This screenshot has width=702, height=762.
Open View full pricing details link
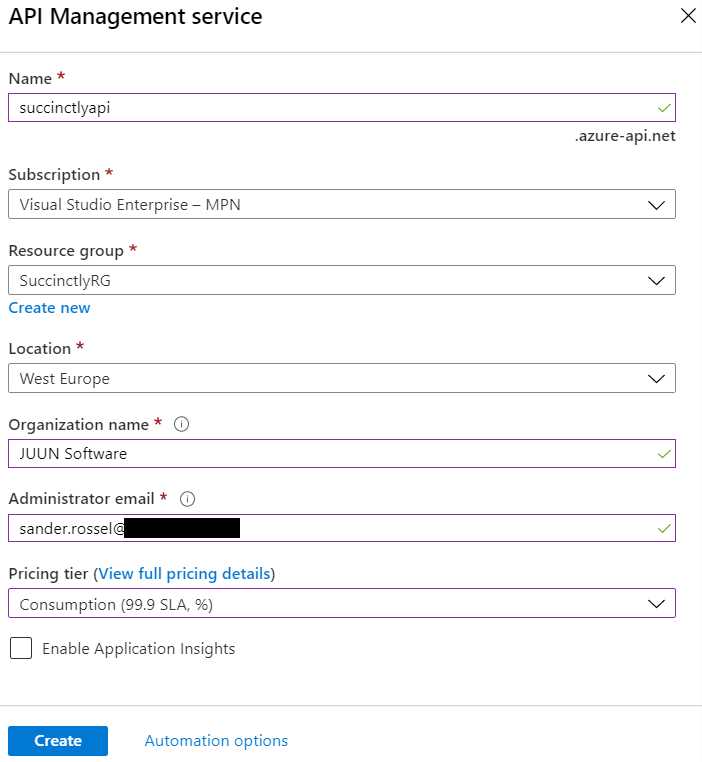(185, 573)
